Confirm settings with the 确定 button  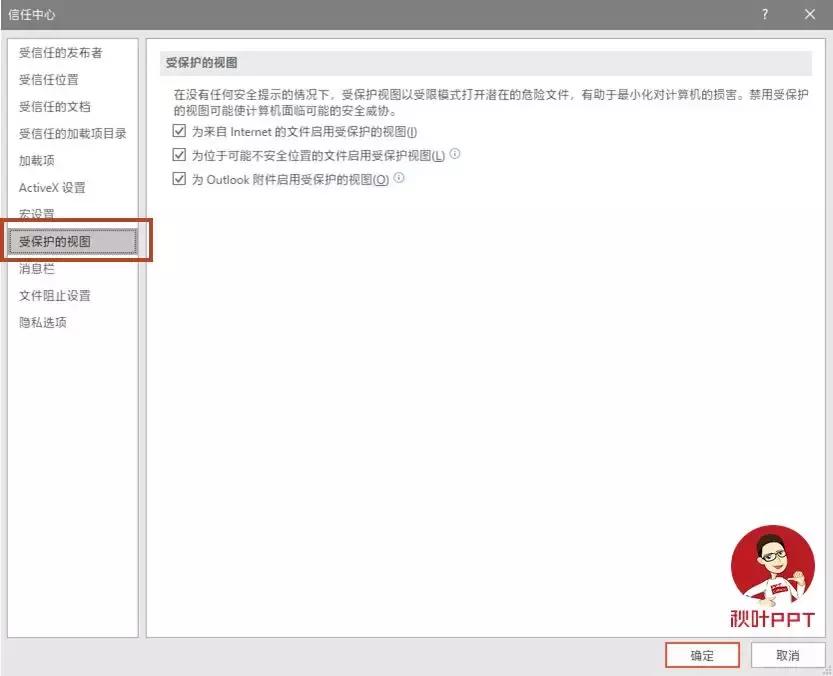pyautogui.click(x=702, y=655)
